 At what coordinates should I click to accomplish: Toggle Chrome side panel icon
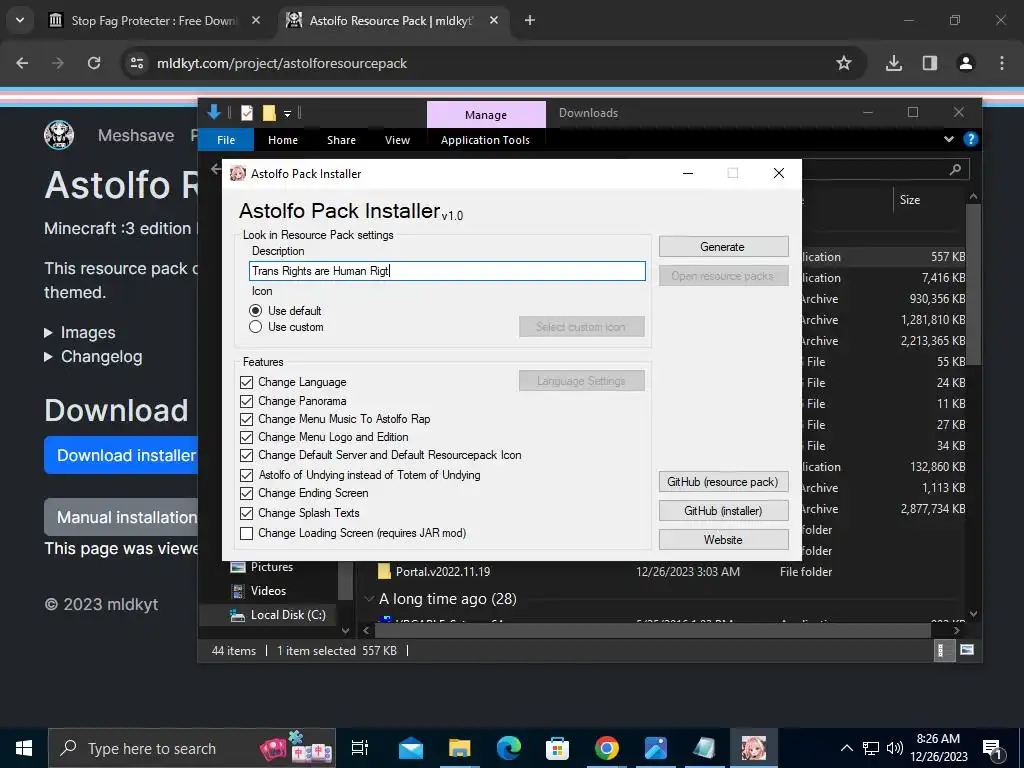[x=929, y=63]
